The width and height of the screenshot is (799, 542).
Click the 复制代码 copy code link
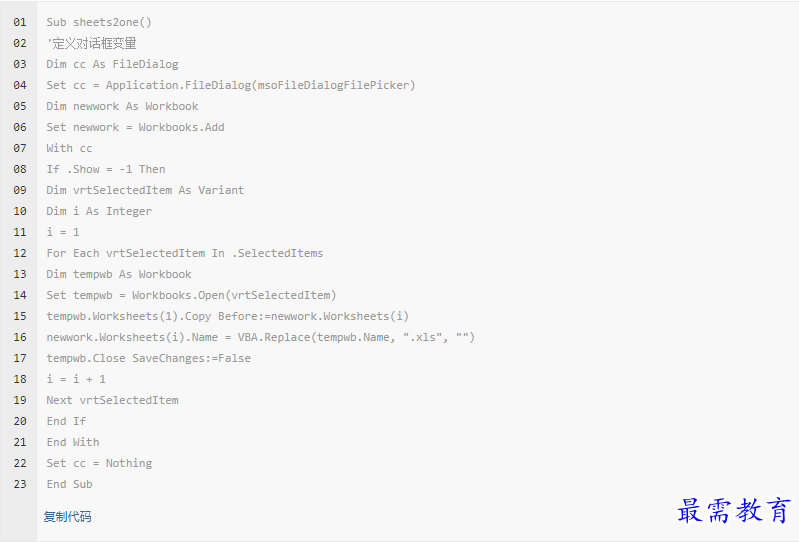point(67,517)
